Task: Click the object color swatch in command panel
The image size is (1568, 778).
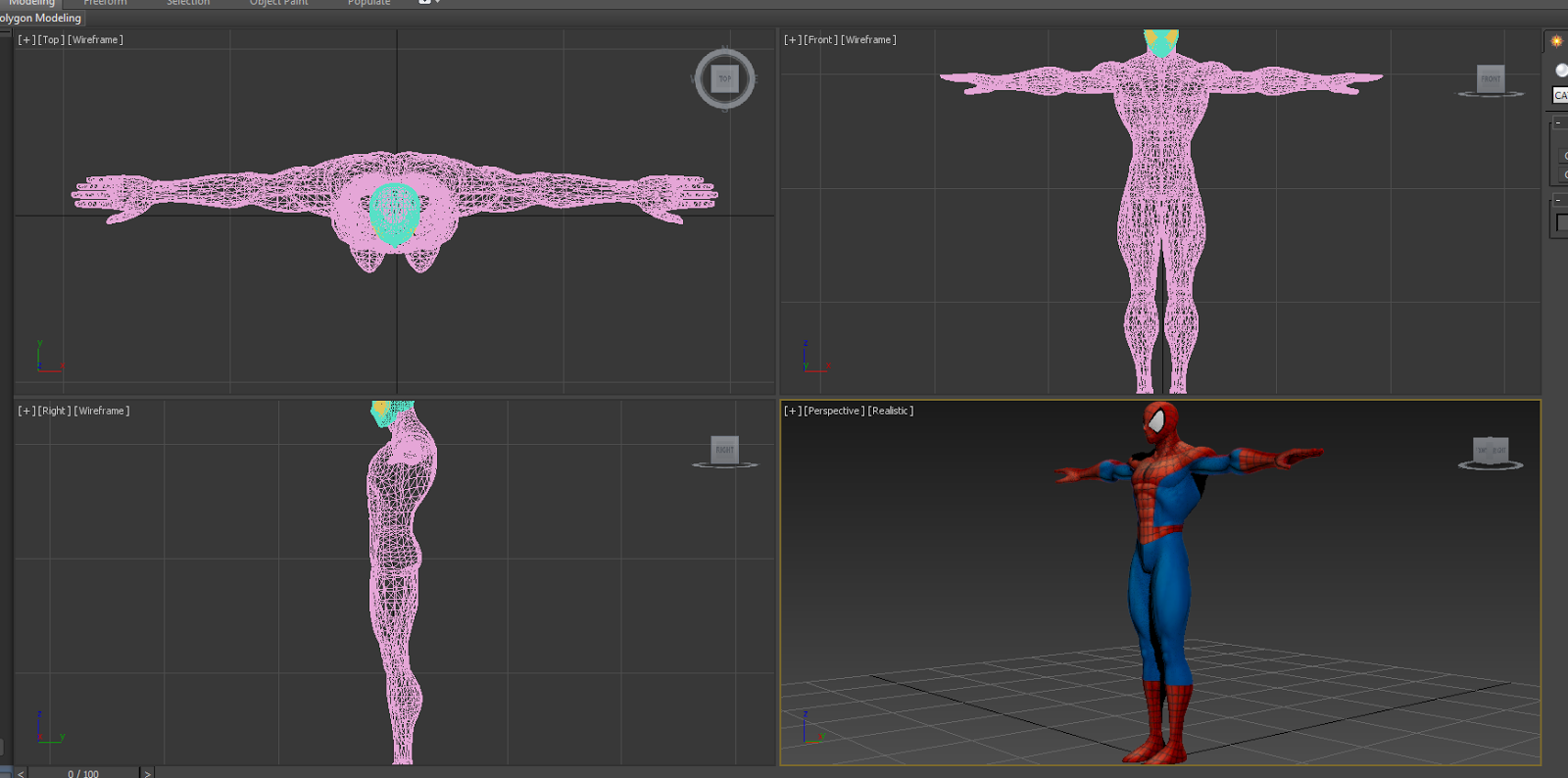Action: click(1562, 223)
